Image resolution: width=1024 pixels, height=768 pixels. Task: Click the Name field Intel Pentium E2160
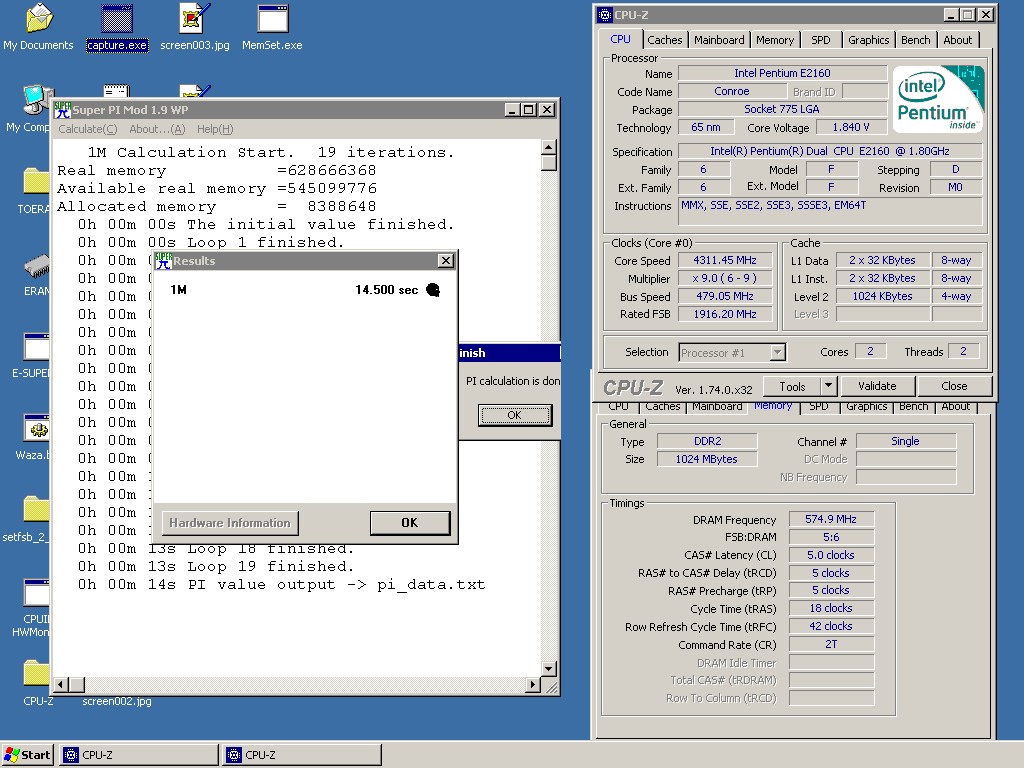click(782, 73)
